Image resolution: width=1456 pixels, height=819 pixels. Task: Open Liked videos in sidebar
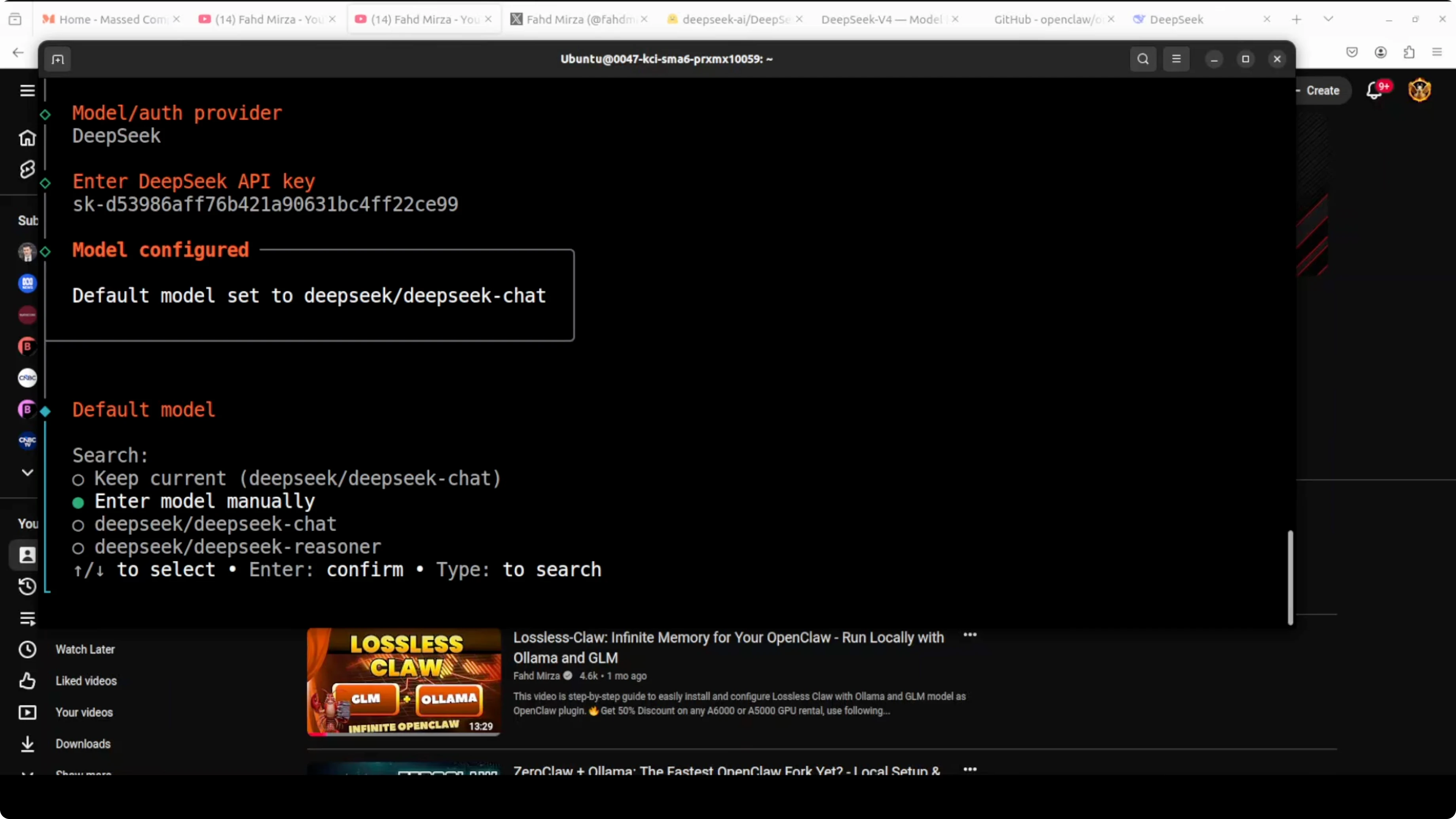(86, 681)
